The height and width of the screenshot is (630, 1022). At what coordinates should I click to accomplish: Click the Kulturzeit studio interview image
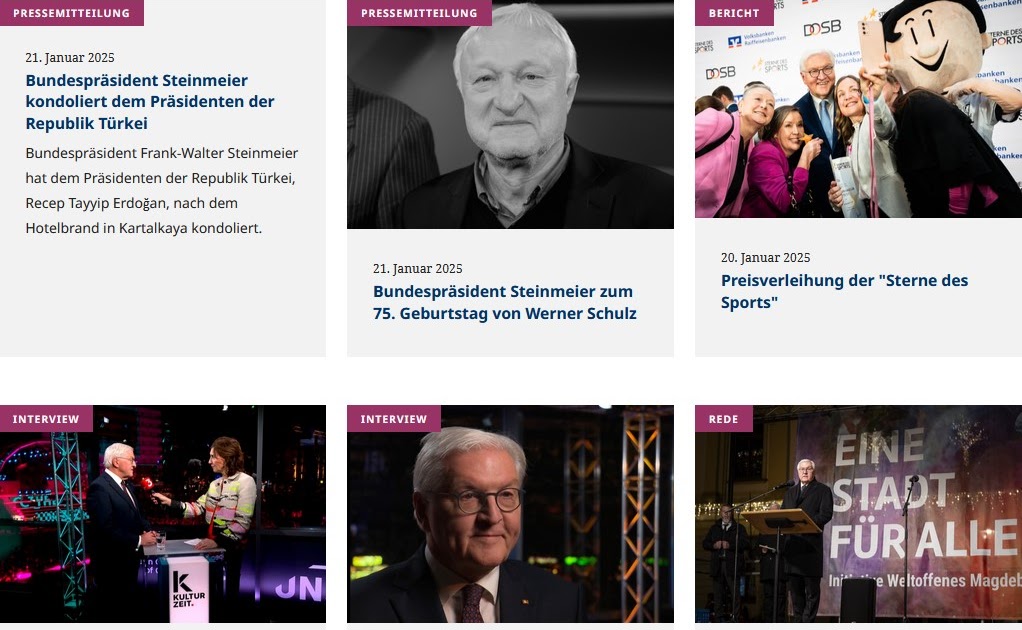(163, 514)
